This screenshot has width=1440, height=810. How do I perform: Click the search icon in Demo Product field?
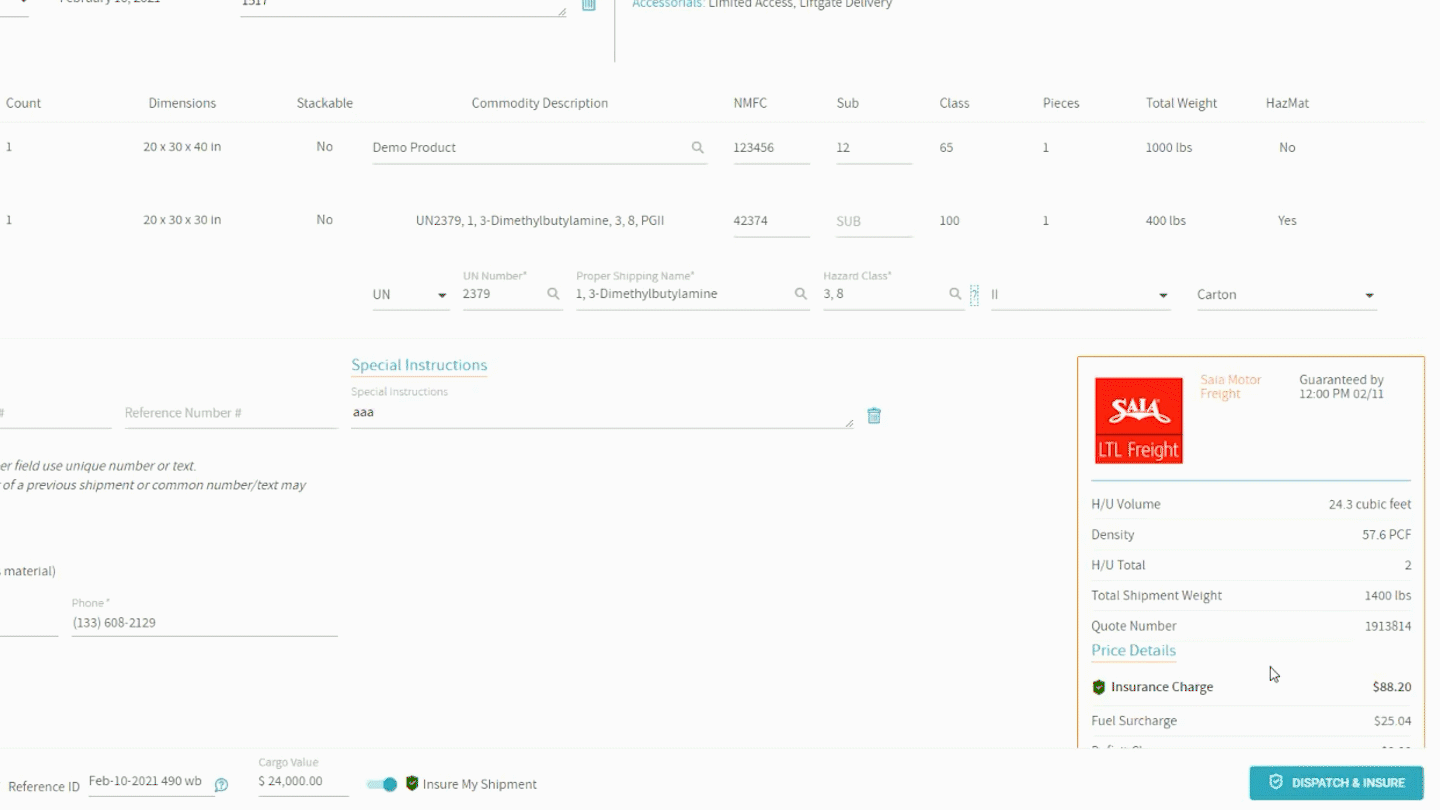point(698,147)
